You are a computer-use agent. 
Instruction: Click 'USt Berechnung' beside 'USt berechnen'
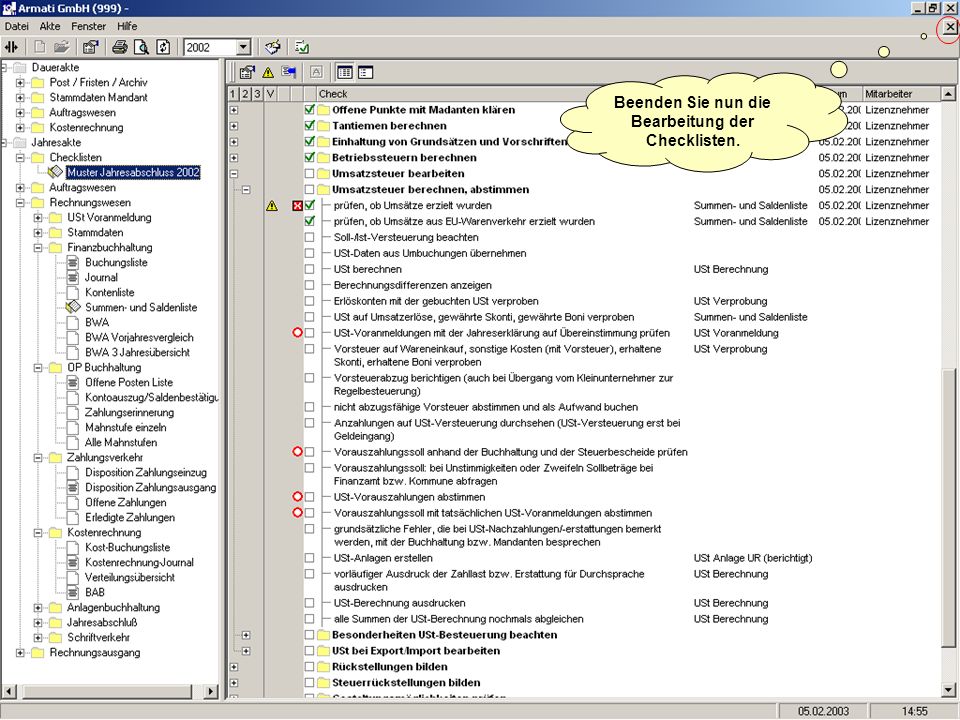[730, 269]
